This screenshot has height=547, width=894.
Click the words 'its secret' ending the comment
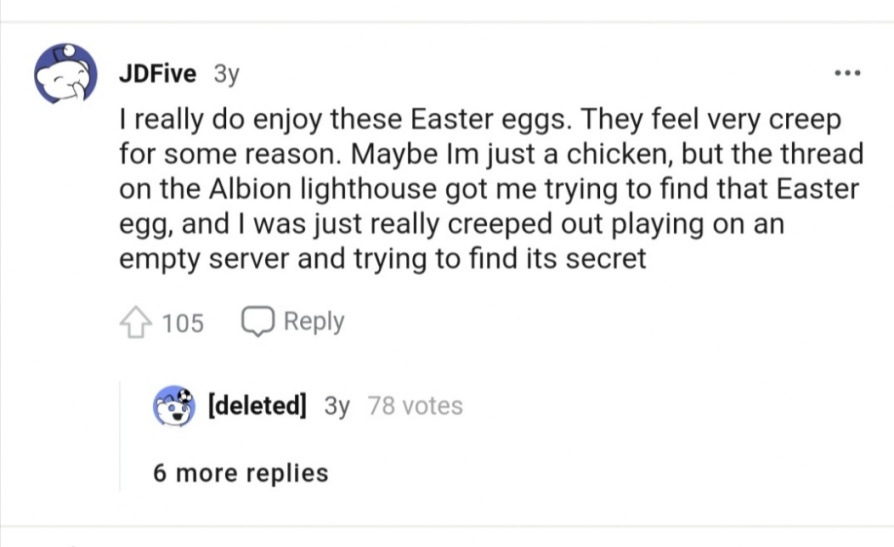591,257
